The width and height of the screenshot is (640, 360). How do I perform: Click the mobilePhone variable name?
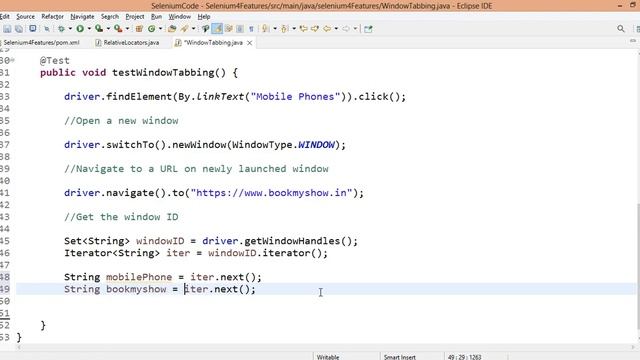[x=139, y=277]
